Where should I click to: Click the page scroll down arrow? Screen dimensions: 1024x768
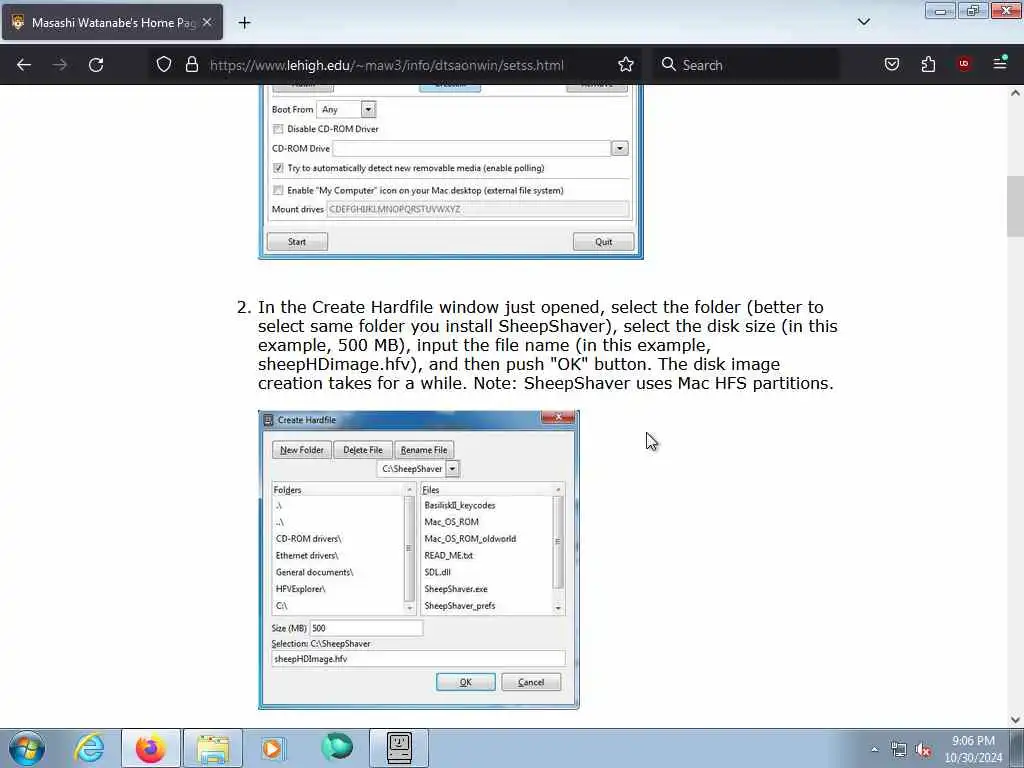coord(1015,720)
